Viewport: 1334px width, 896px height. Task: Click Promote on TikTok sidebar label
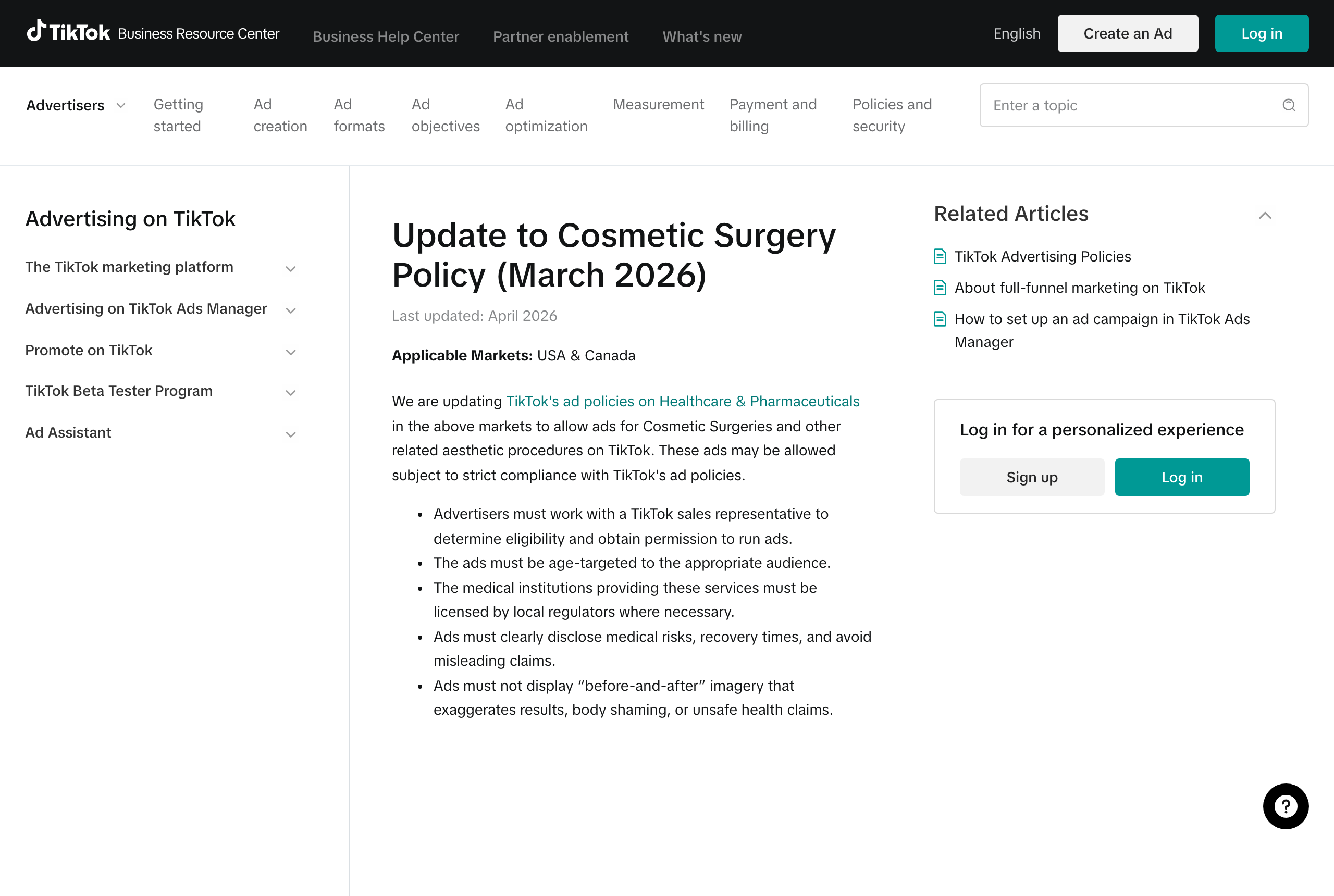click(x=89, y=350)
